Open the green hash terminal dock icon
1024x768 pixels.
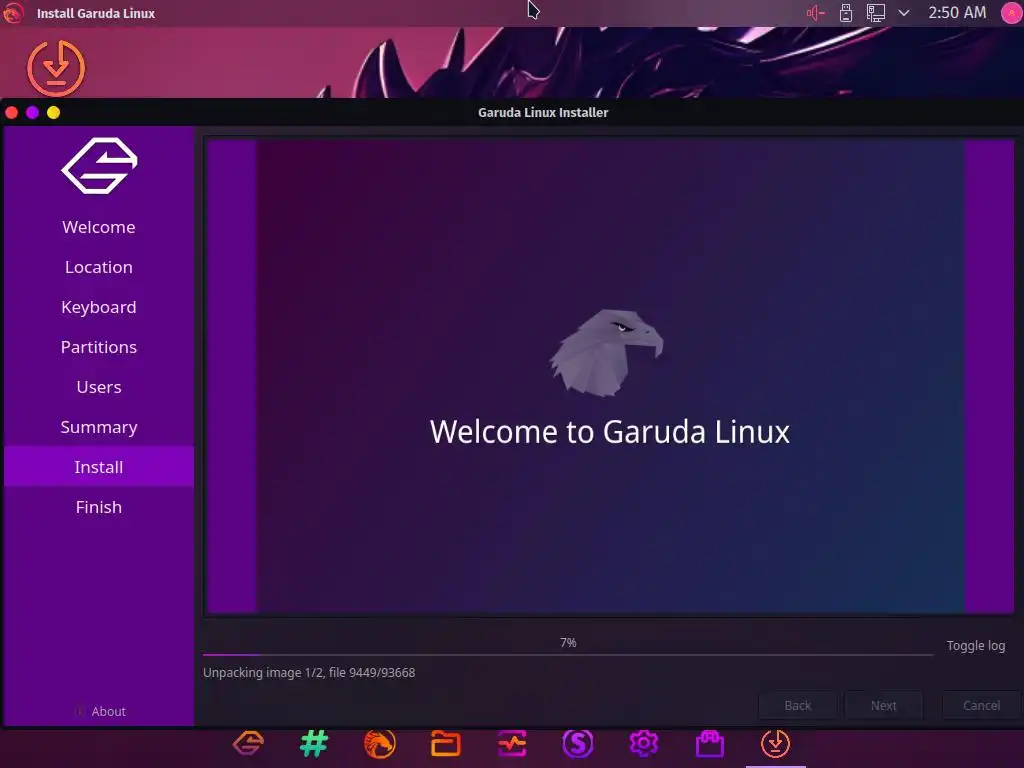pos(314,743)
